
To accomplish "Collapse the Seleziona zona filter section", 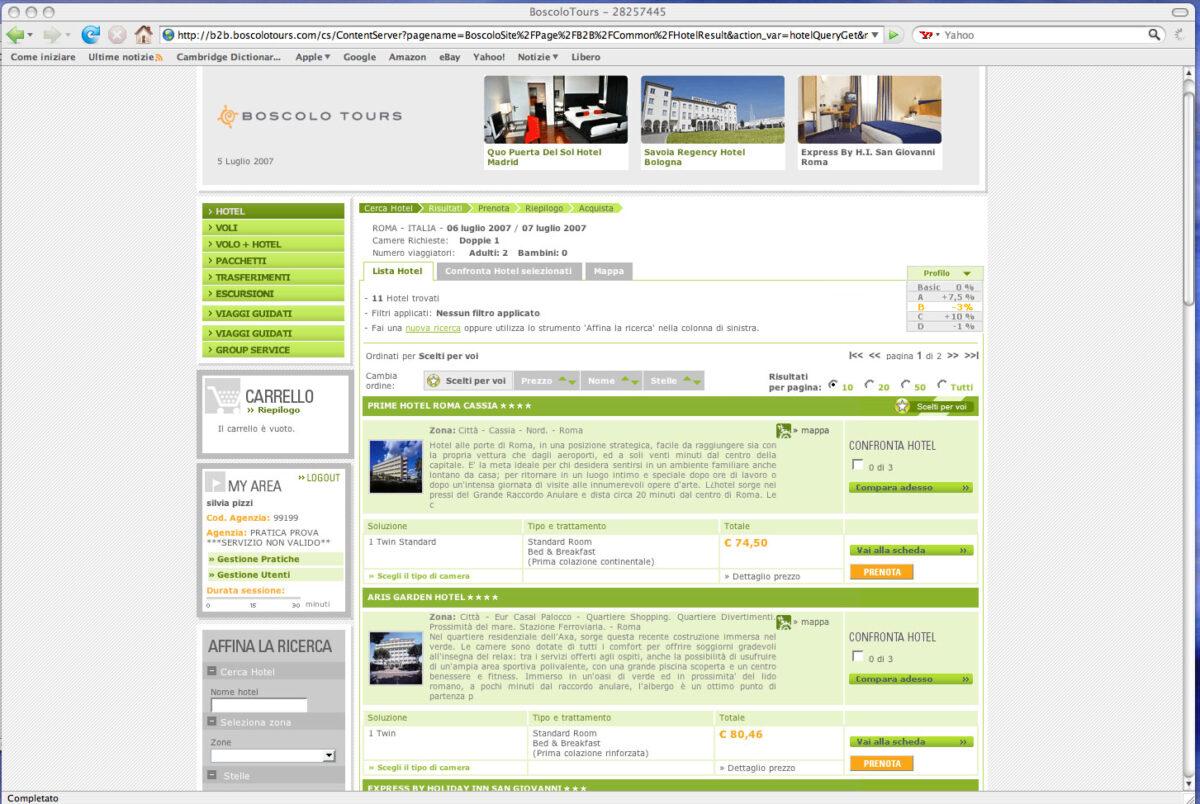I will [213, 721].
